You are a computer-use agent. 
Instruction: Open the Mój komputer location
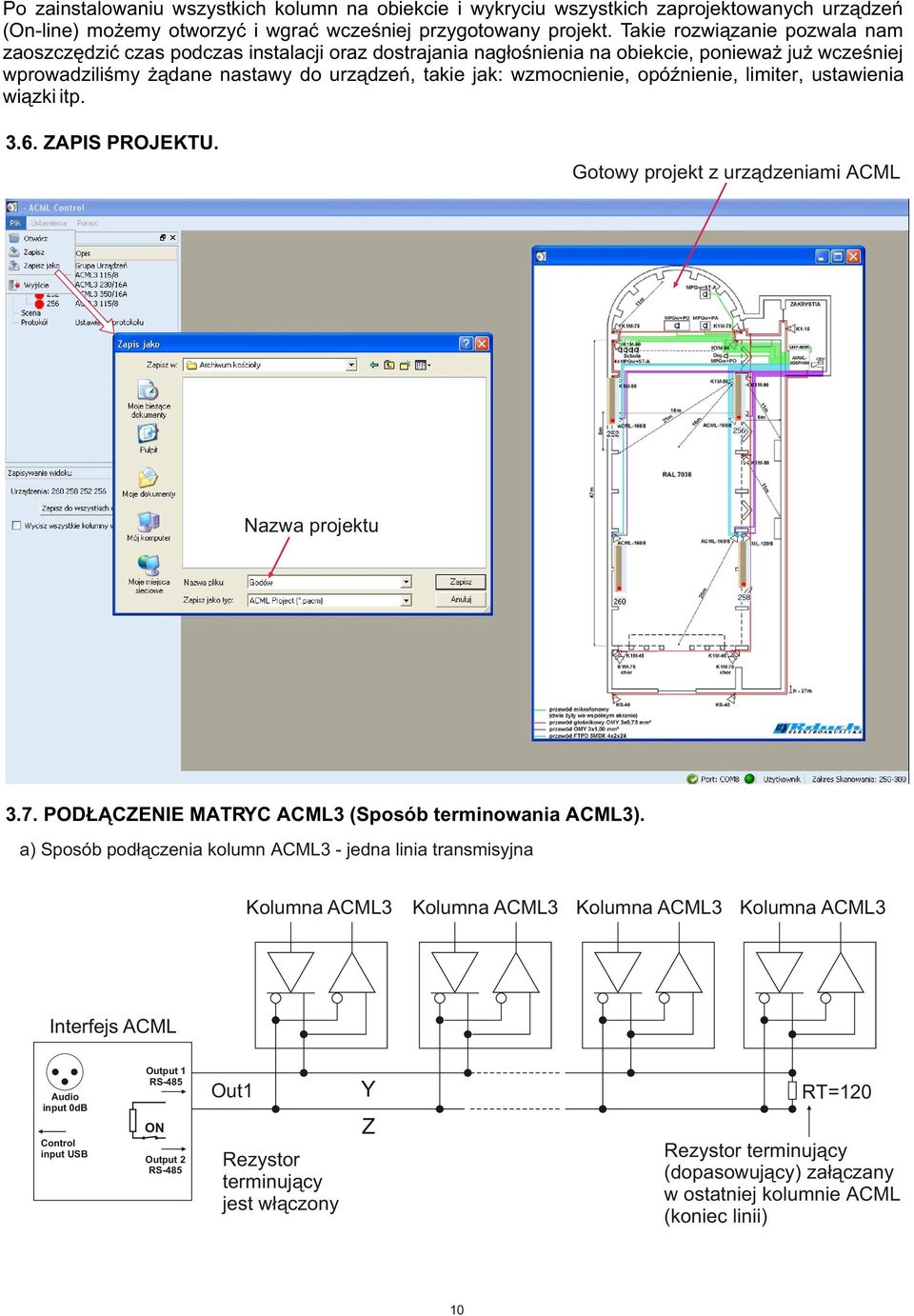[149, 527]
